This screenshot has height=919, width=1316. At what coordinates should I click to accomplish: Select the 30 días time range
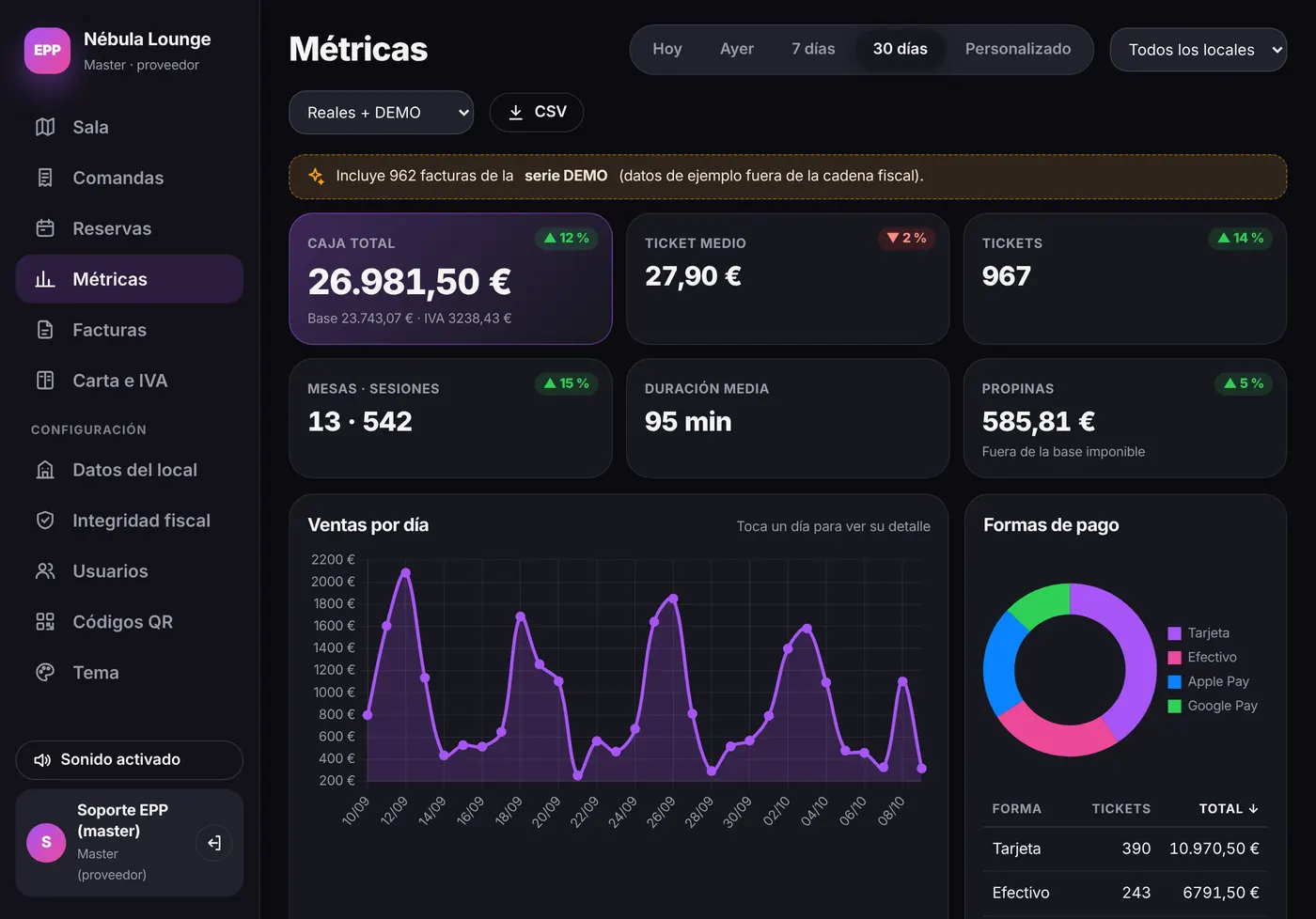point(901,49)
